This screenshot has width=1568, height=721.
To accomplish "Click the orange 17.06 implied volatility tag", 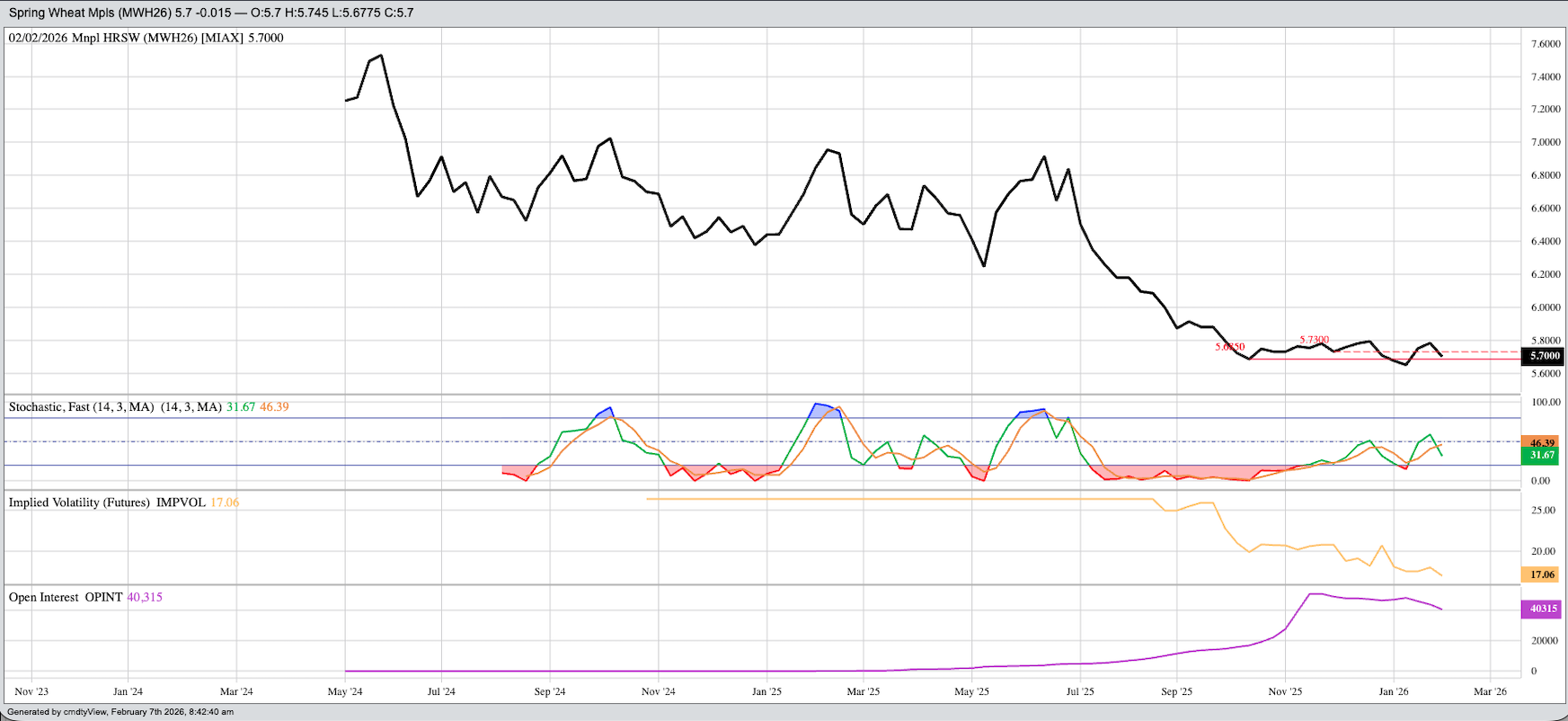I will coord(1542,574).
